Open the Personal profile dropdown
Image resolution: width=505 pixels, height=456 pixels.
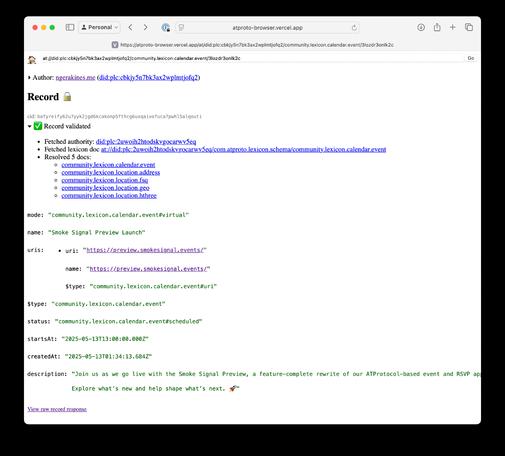(100, 27)
